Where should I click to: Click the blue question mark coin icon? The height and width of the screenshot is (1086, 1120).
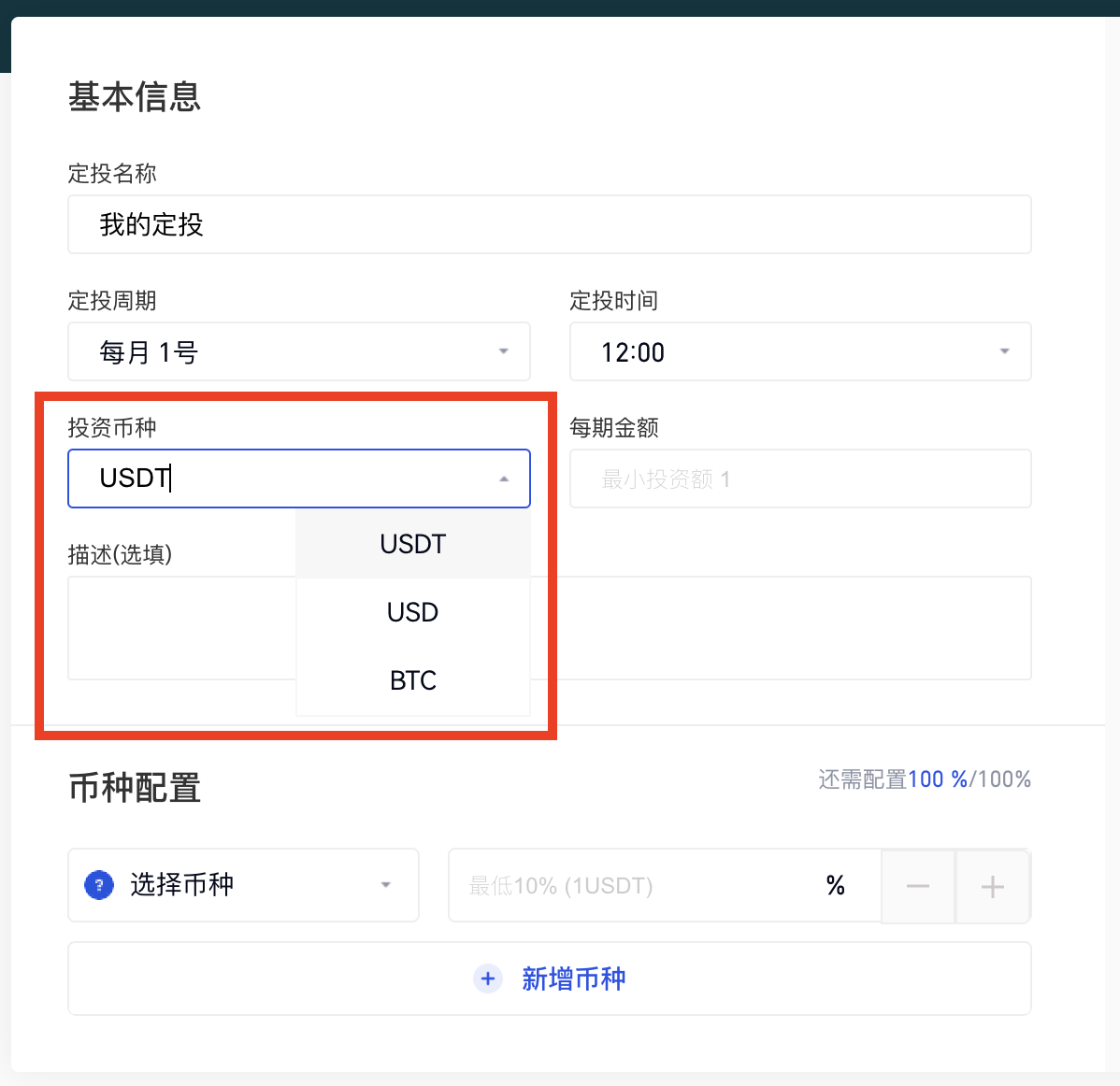(99, 885)
